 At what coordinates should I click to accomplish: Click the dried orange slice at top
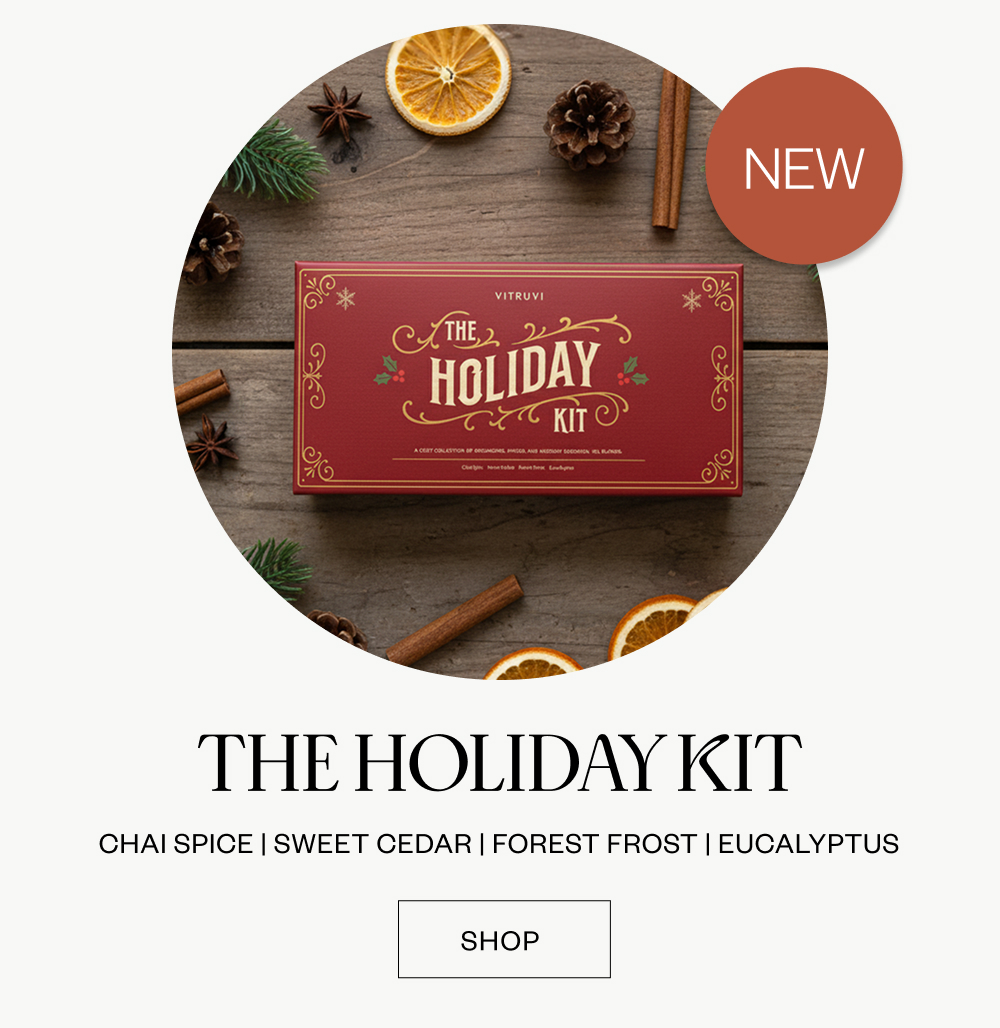pyautogui.click(x=449, y=80)
